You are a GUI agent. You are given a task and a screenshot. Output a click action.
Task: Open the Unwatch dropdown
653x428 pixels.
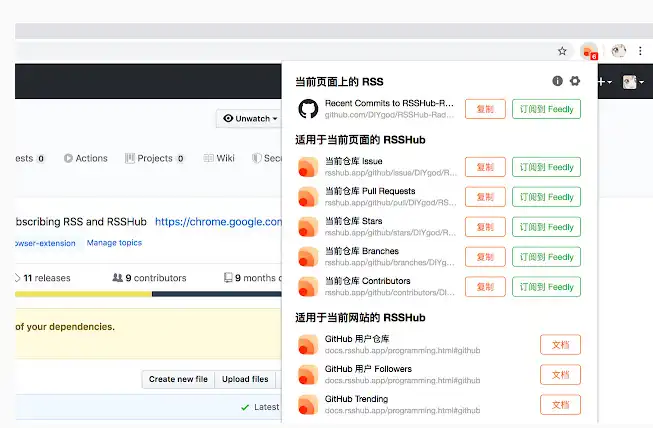(250, 119)
